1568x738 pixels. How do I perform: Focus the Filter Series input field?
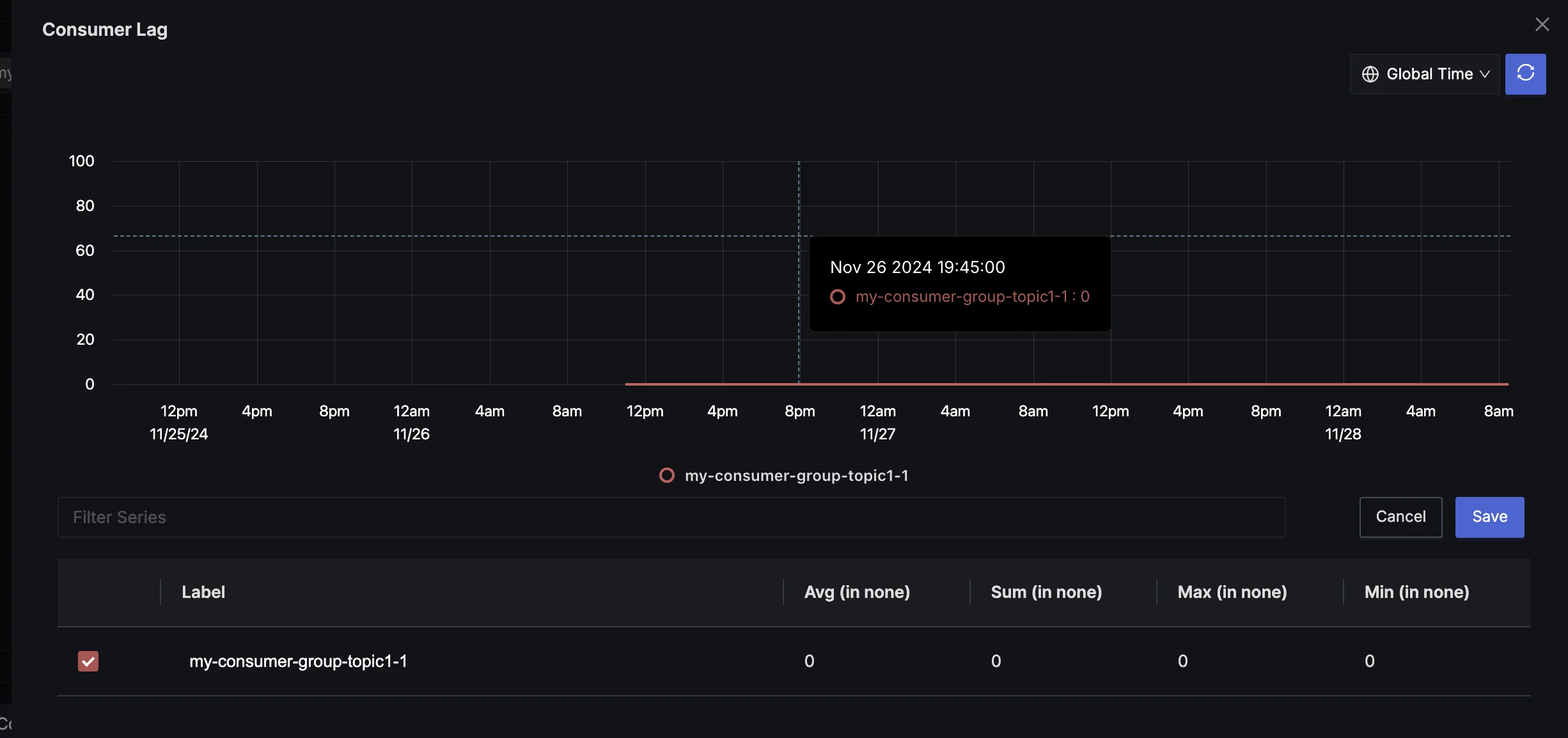point(671,517)
